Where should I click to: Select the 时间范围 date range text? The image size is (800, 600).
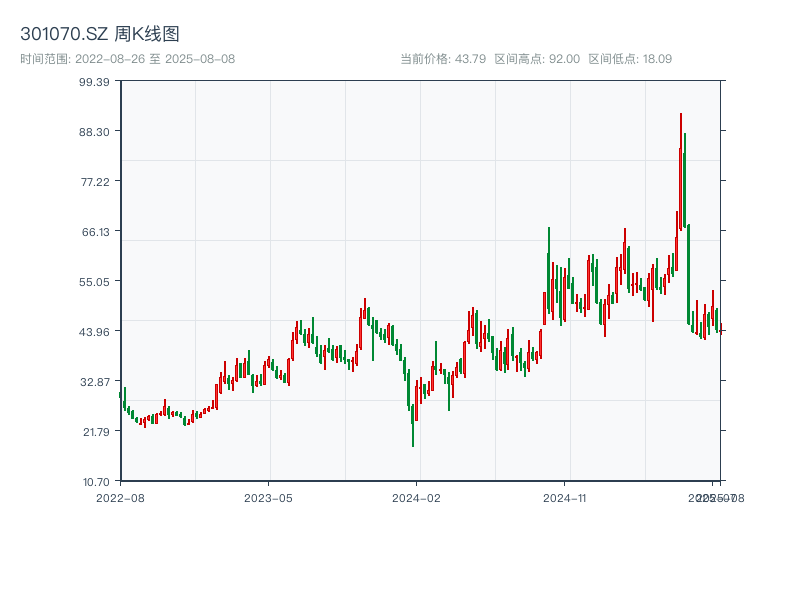128,59
